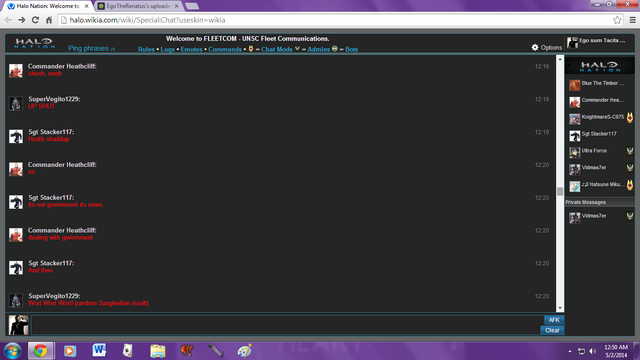Collapse the user list arrow beside Halo Nation
This screenshot has height=360, width=640.
click(x=569, y=65)
